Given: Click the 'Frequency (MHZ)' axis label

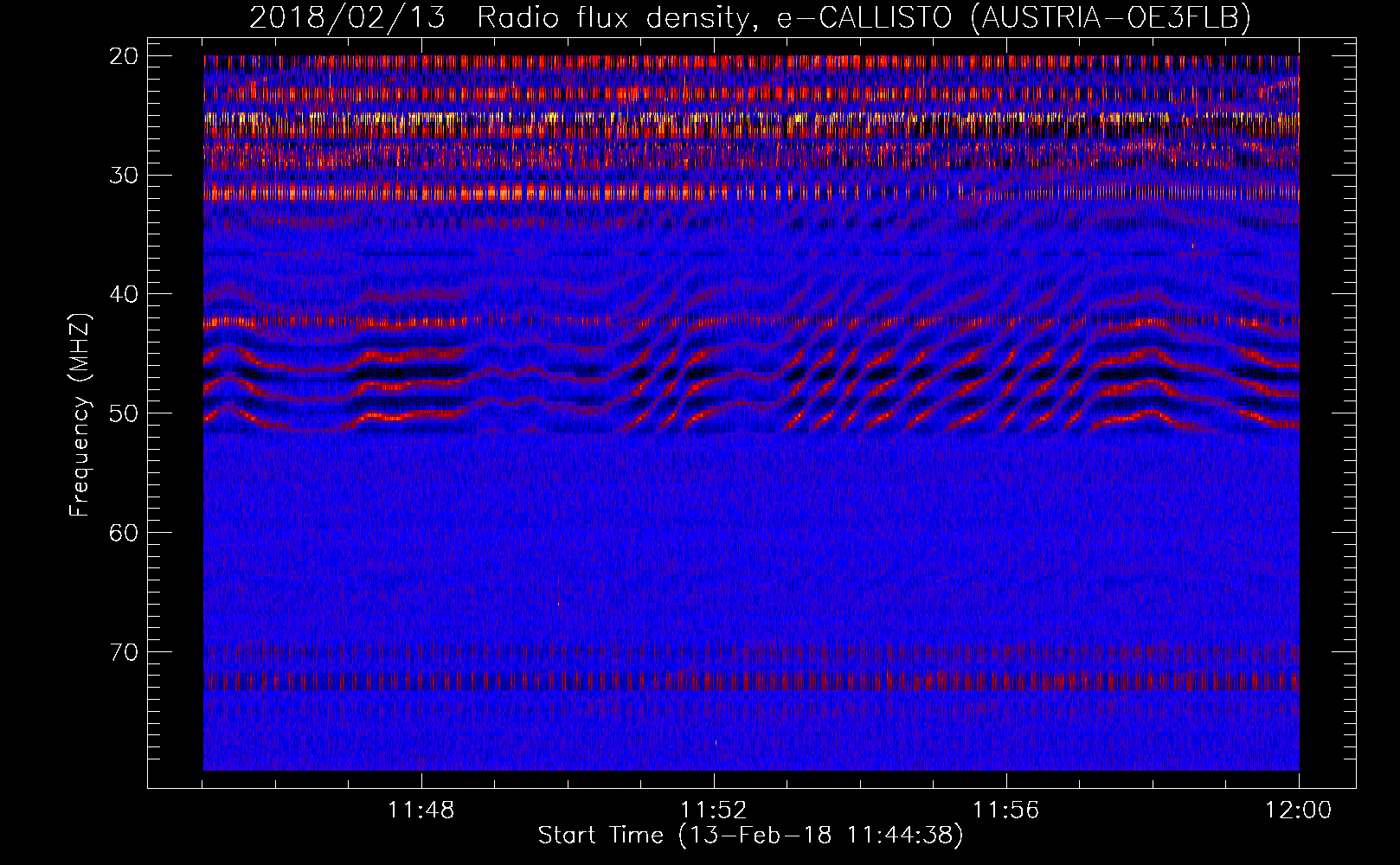Looking at the screenshot, I should [x=80, y=415].
